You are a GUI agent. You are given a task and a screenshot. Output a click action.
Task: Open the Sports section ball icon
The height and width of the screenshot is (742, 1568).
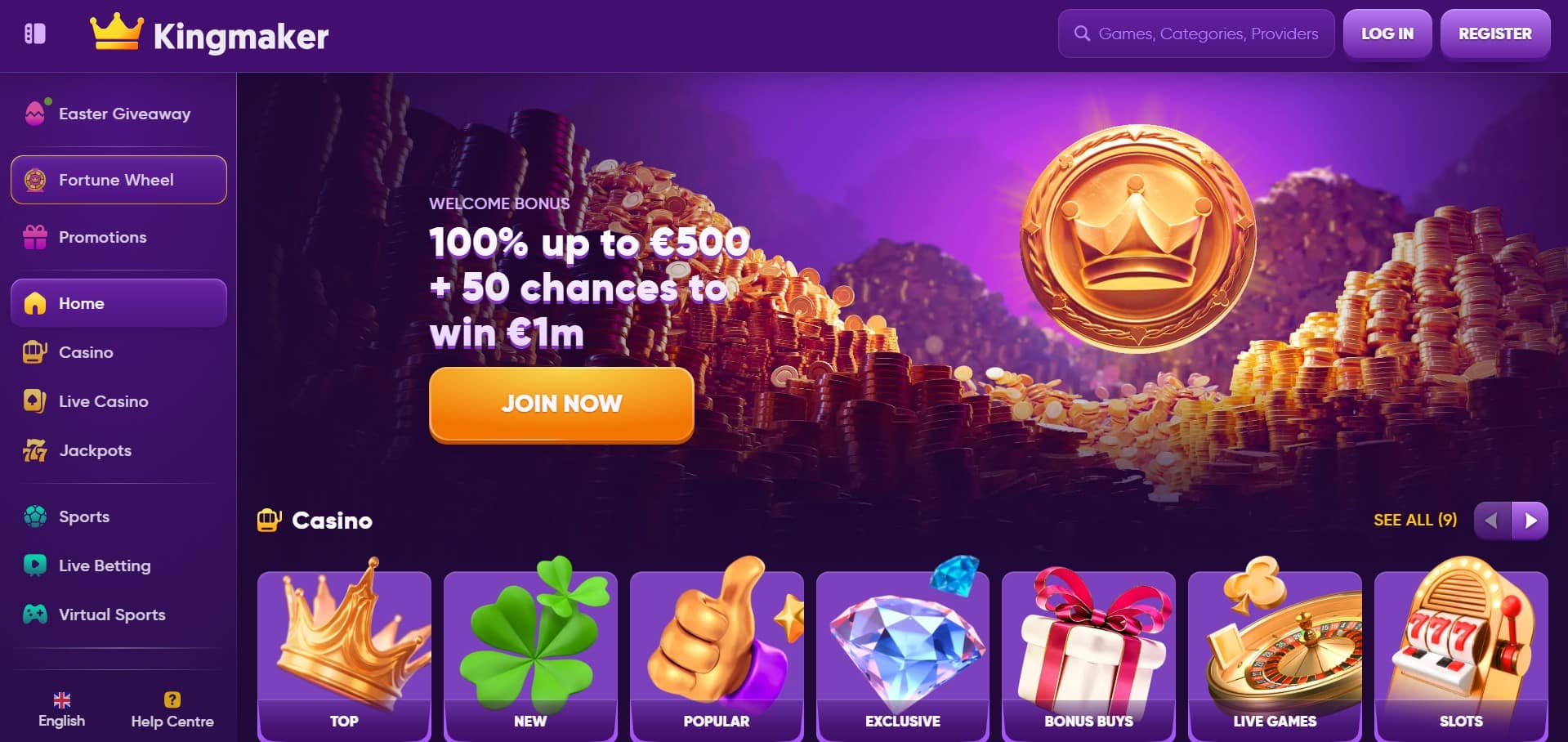pos(35,516)
